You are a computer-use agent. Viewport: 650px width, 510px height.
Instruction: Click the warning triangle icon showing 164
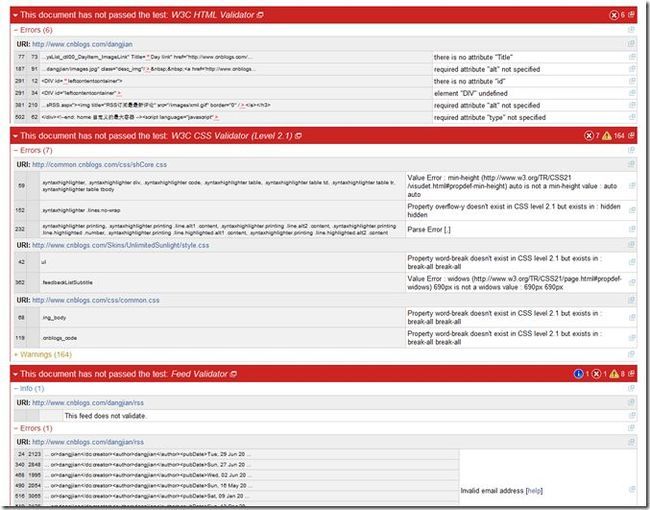pos(607,136)
